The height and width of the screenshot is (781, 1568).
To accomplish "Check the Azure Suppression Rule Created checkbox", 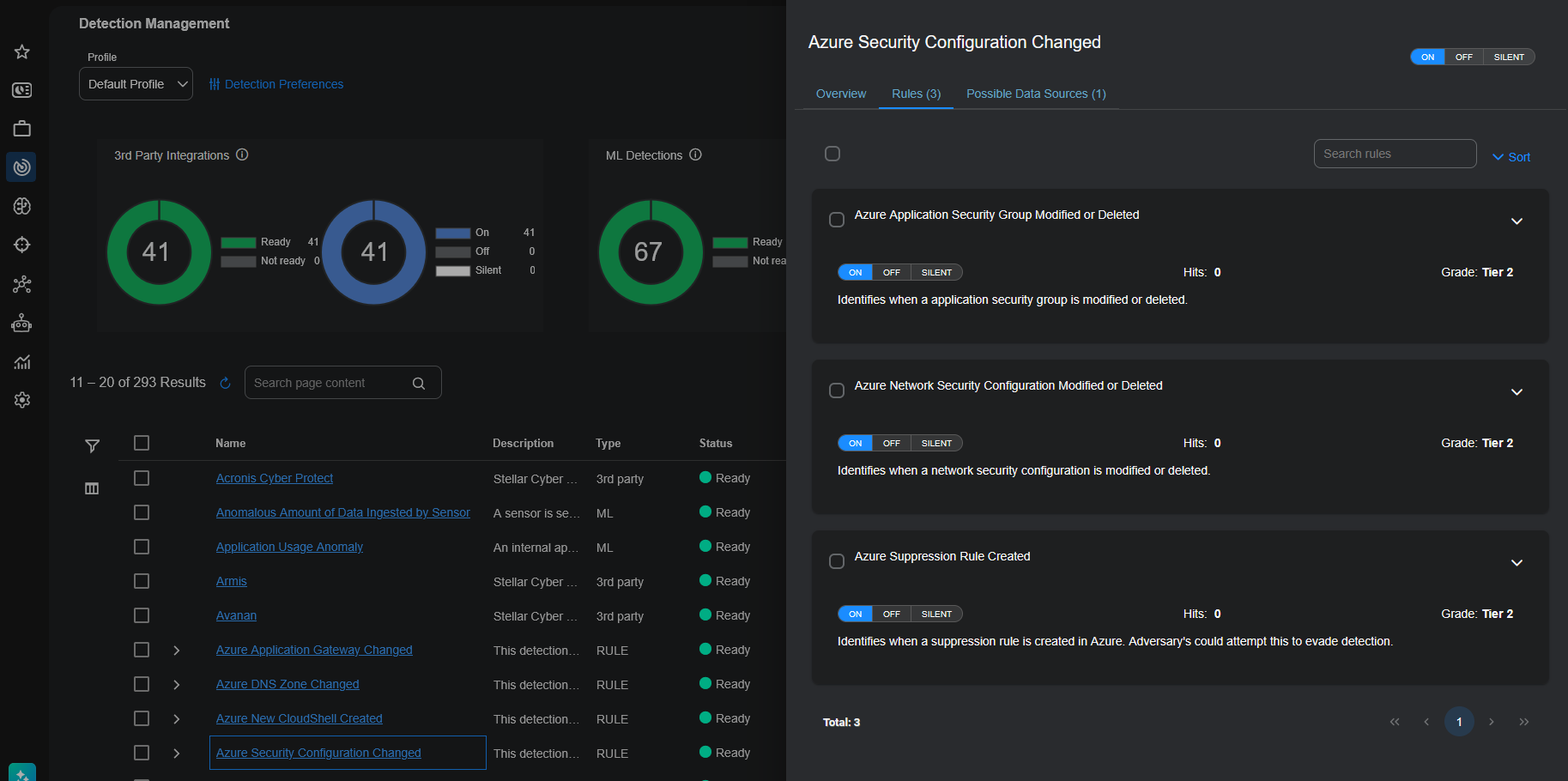I will (836, 561).
